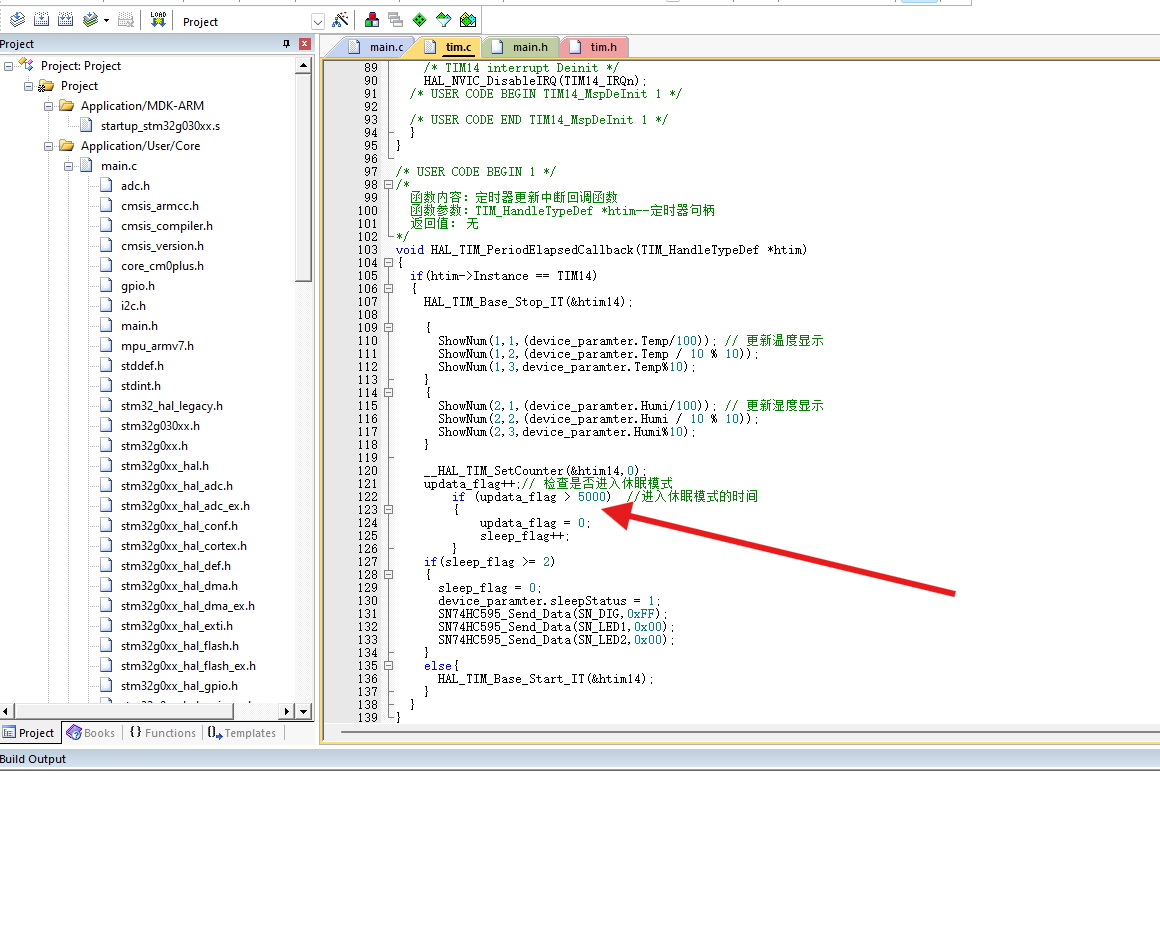Viewport: 1160px width, 926px height.
Task: Click the stm32g0xx_hal_flash.h file icon
Action: tap(107, 645)
